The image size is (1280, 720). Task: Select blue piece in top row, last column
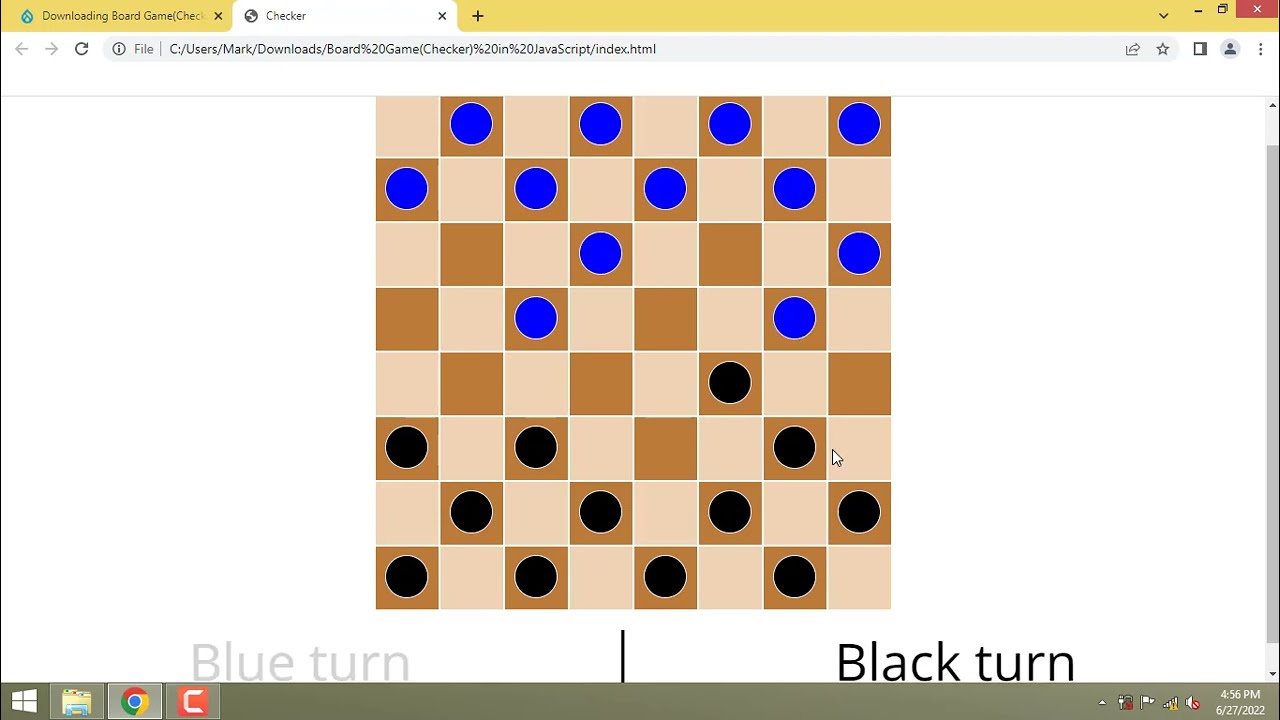point(859,124)
